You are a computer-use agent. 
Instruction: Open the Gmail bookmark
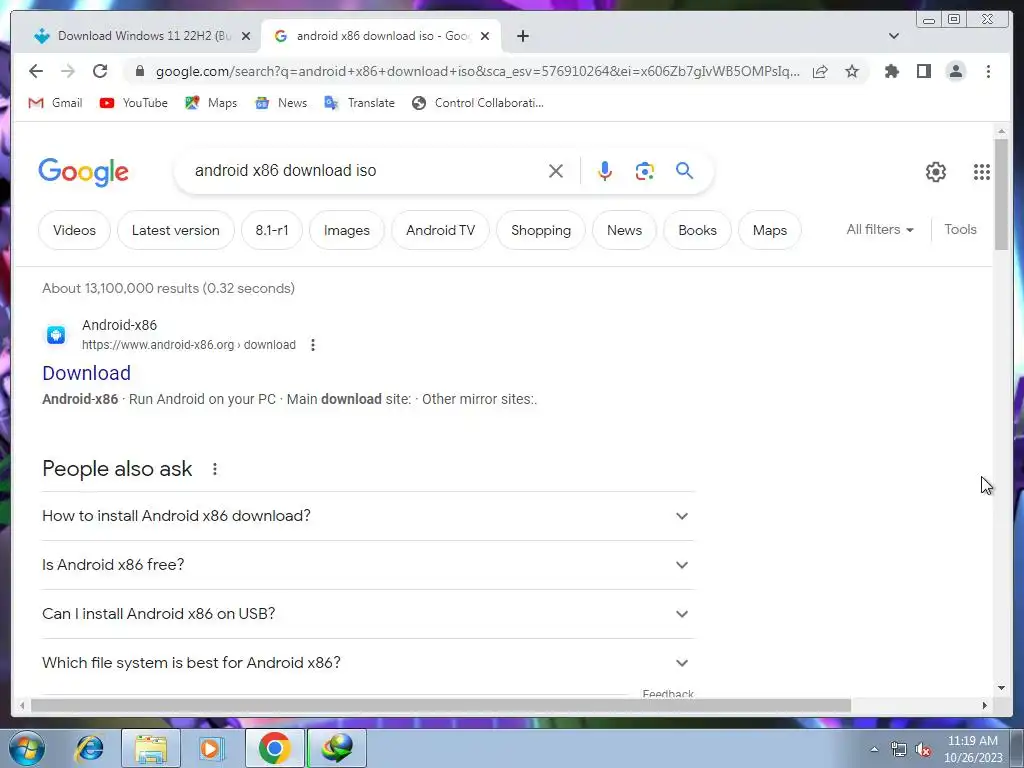(x=56, y=103)
